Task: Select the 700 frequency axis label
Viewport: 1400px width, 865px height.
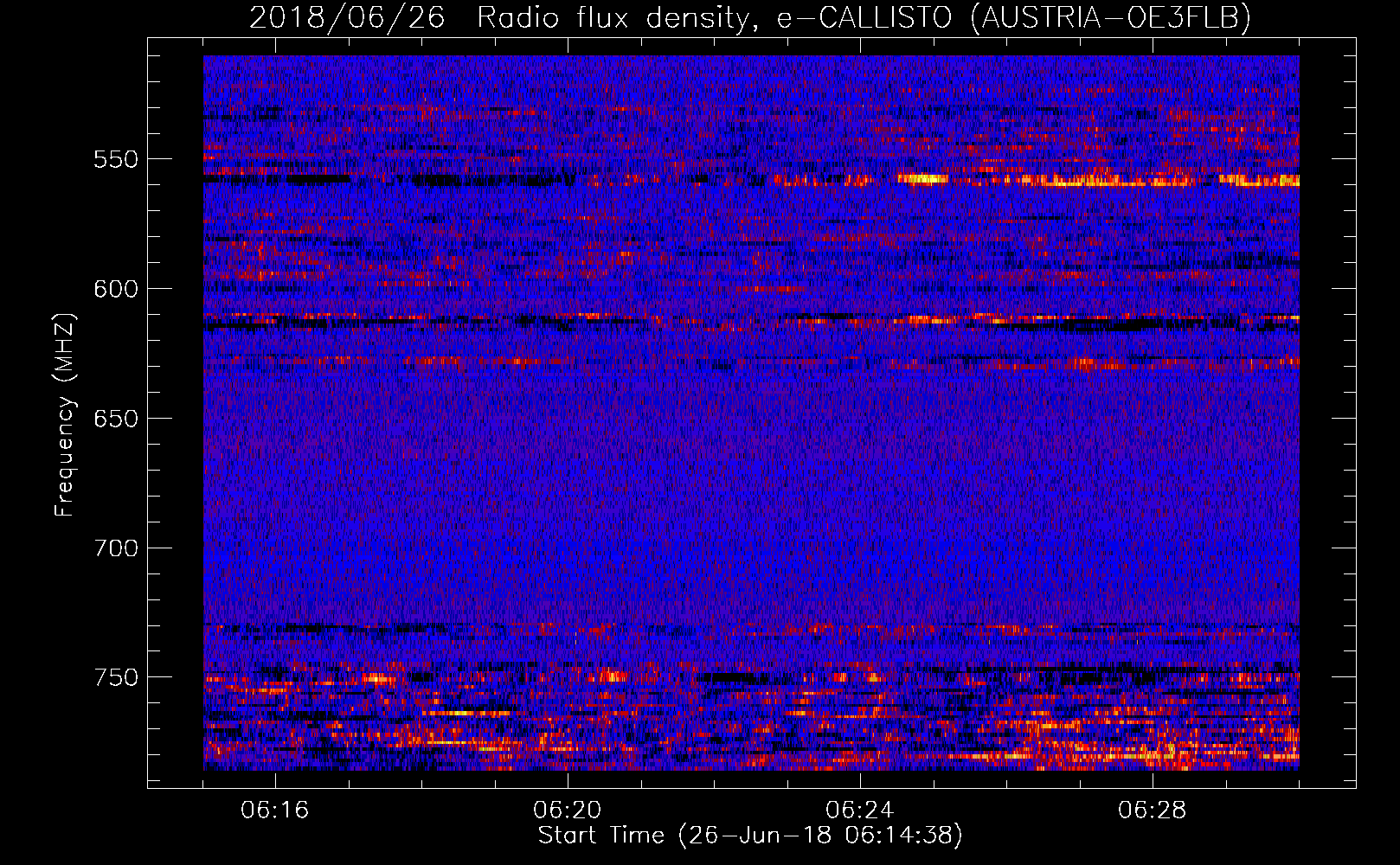Action: click(116, 548)
